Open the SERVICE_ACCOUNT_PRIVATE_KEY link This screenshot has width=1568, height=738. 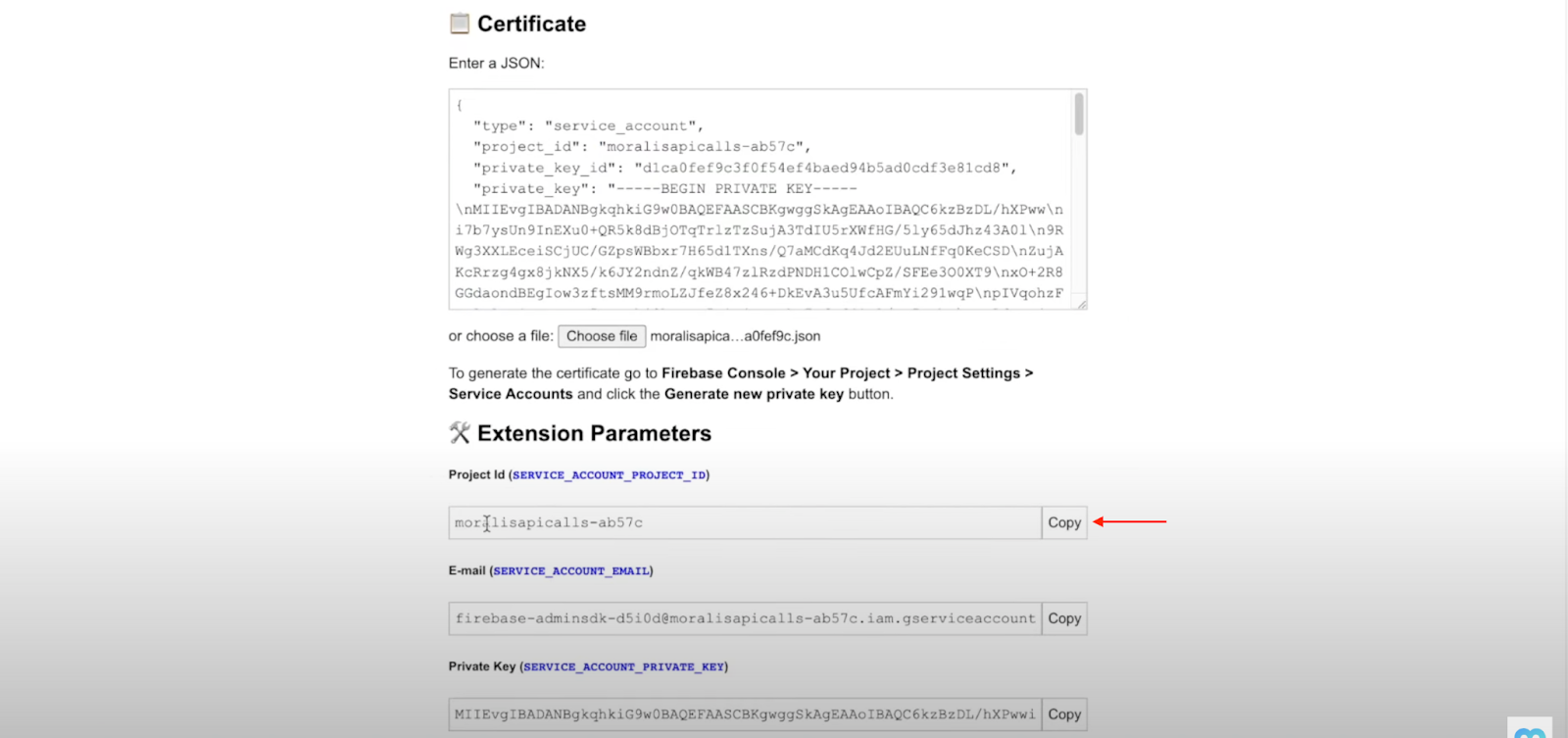pos(622,666)
